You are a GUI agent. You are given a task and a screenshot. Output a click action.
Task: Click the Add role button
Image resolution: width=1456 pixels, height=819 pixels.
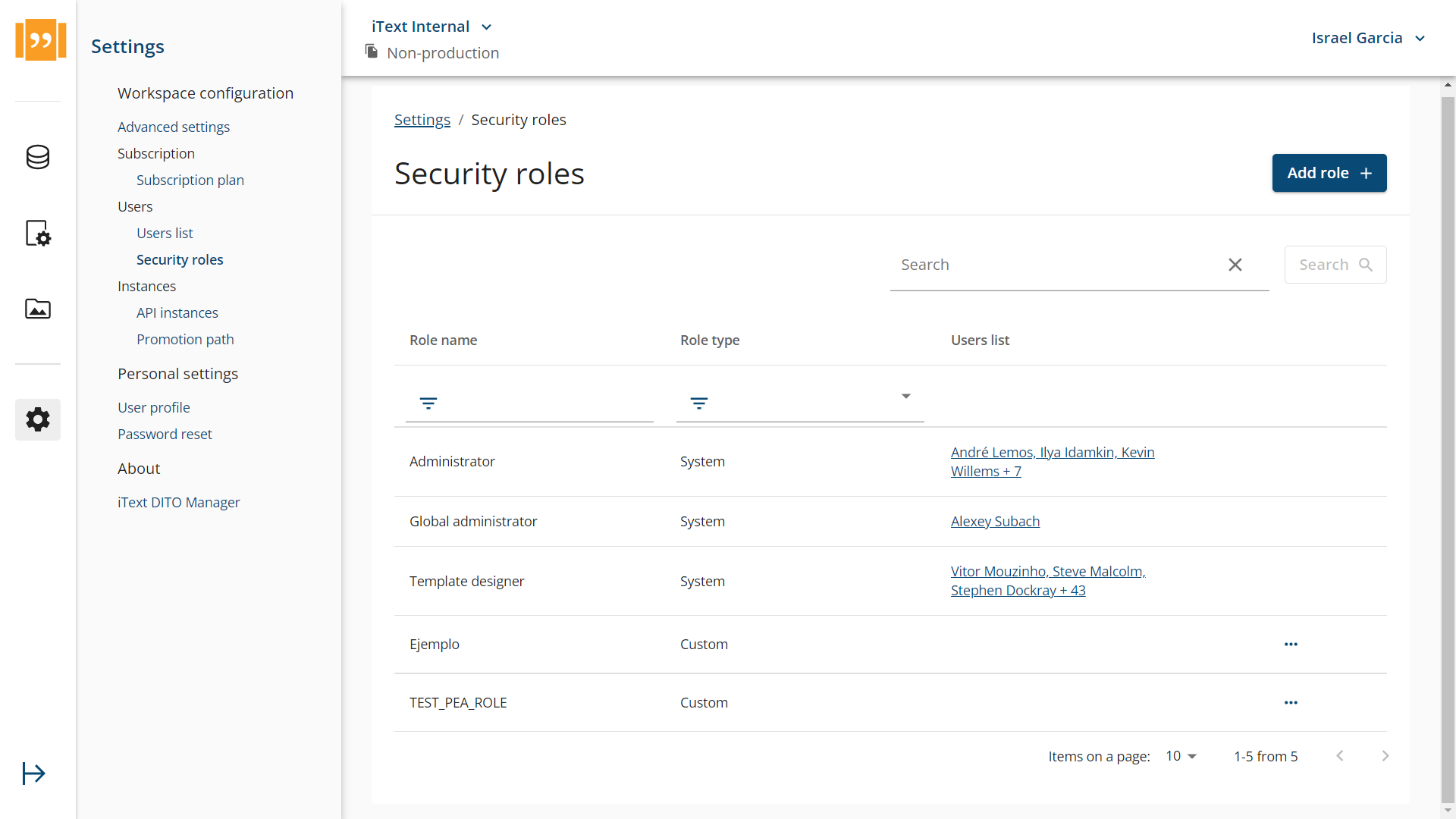1329,173
